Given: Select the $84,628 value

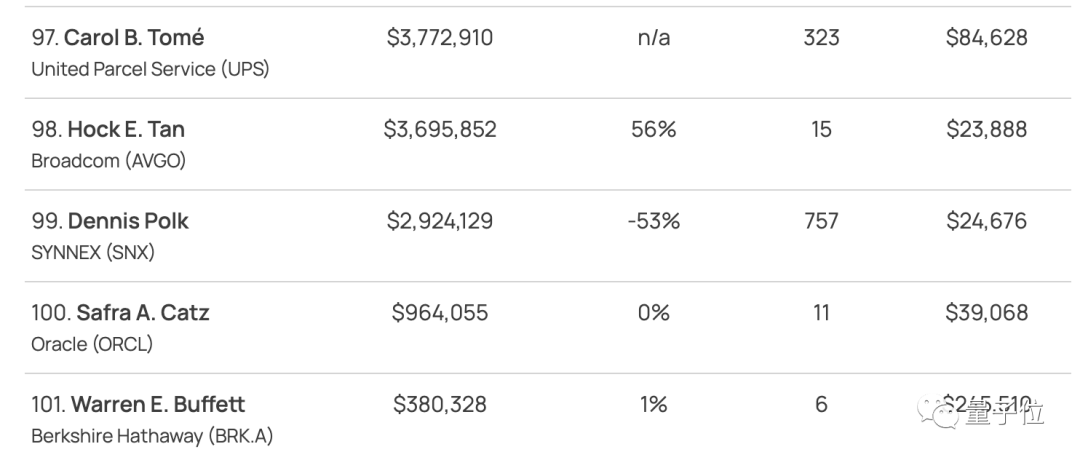Looking at the screenshot, I should click(x=986, y=38).
